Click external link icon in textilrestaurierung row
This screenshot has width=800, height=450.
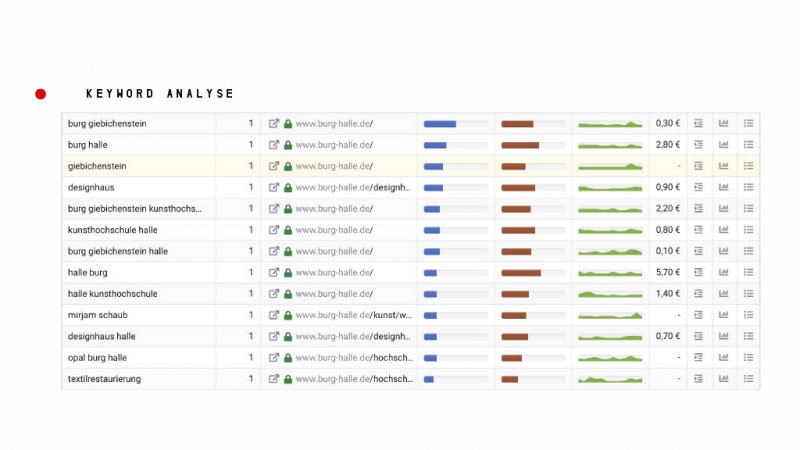274,379
